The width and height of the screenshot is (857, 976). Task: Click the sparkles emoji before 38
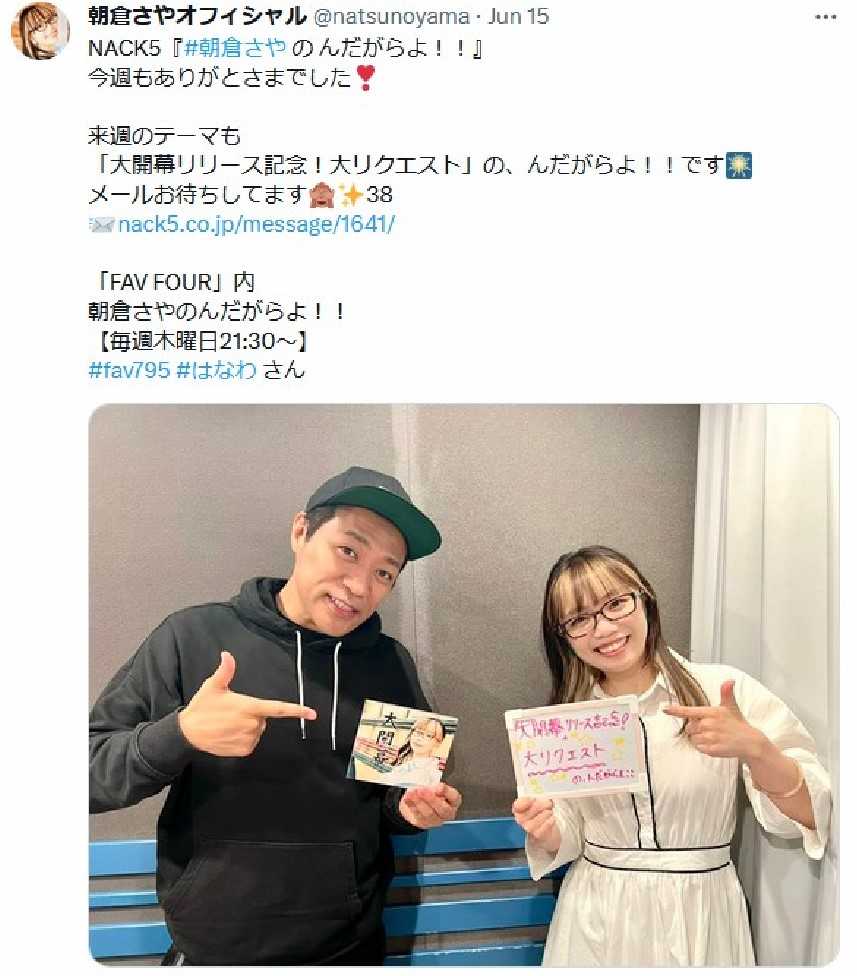point(351,195)
